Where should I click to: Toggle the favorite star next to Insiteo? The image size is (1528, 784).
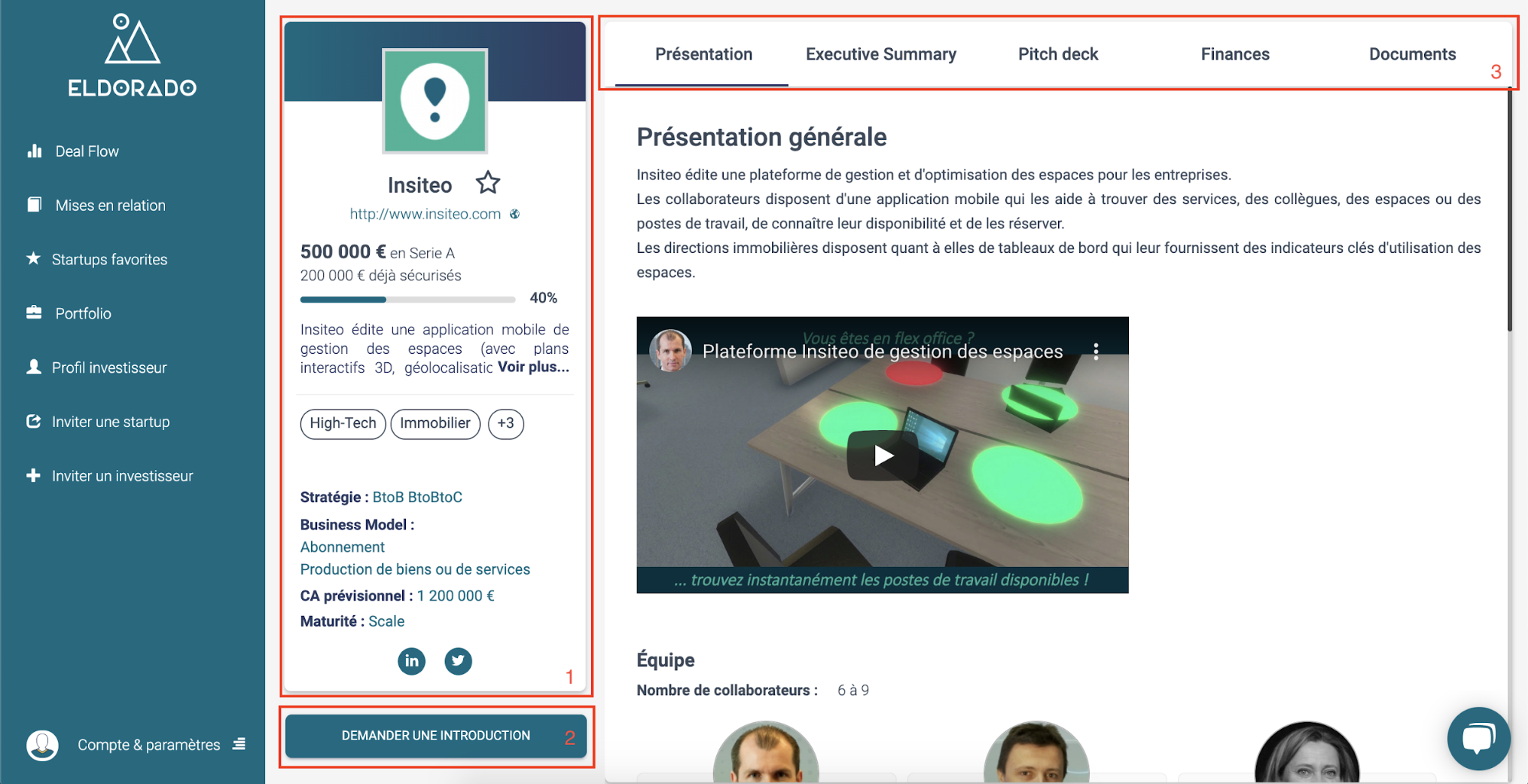[x=488, y=183]
